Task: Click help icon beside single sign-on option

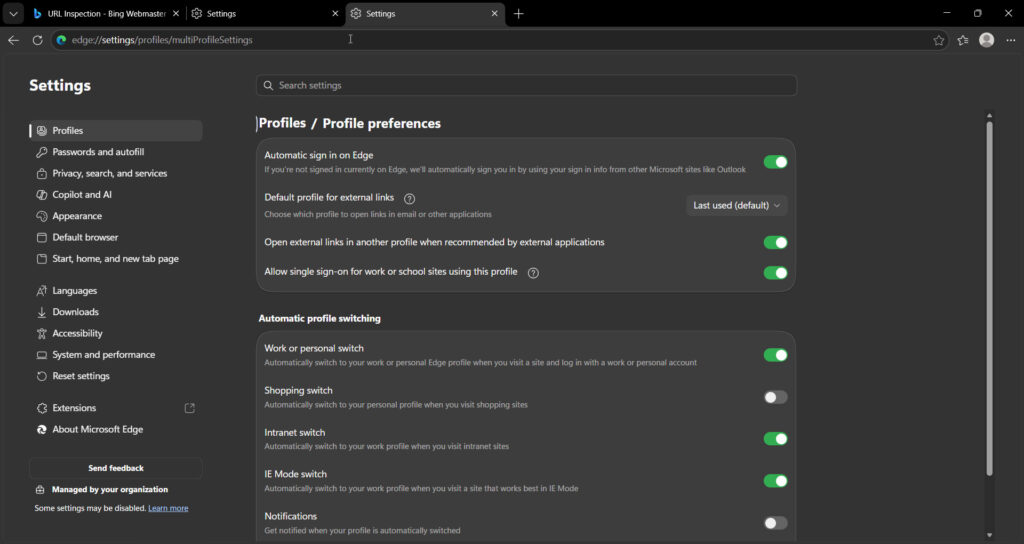Action: (533, 273)
